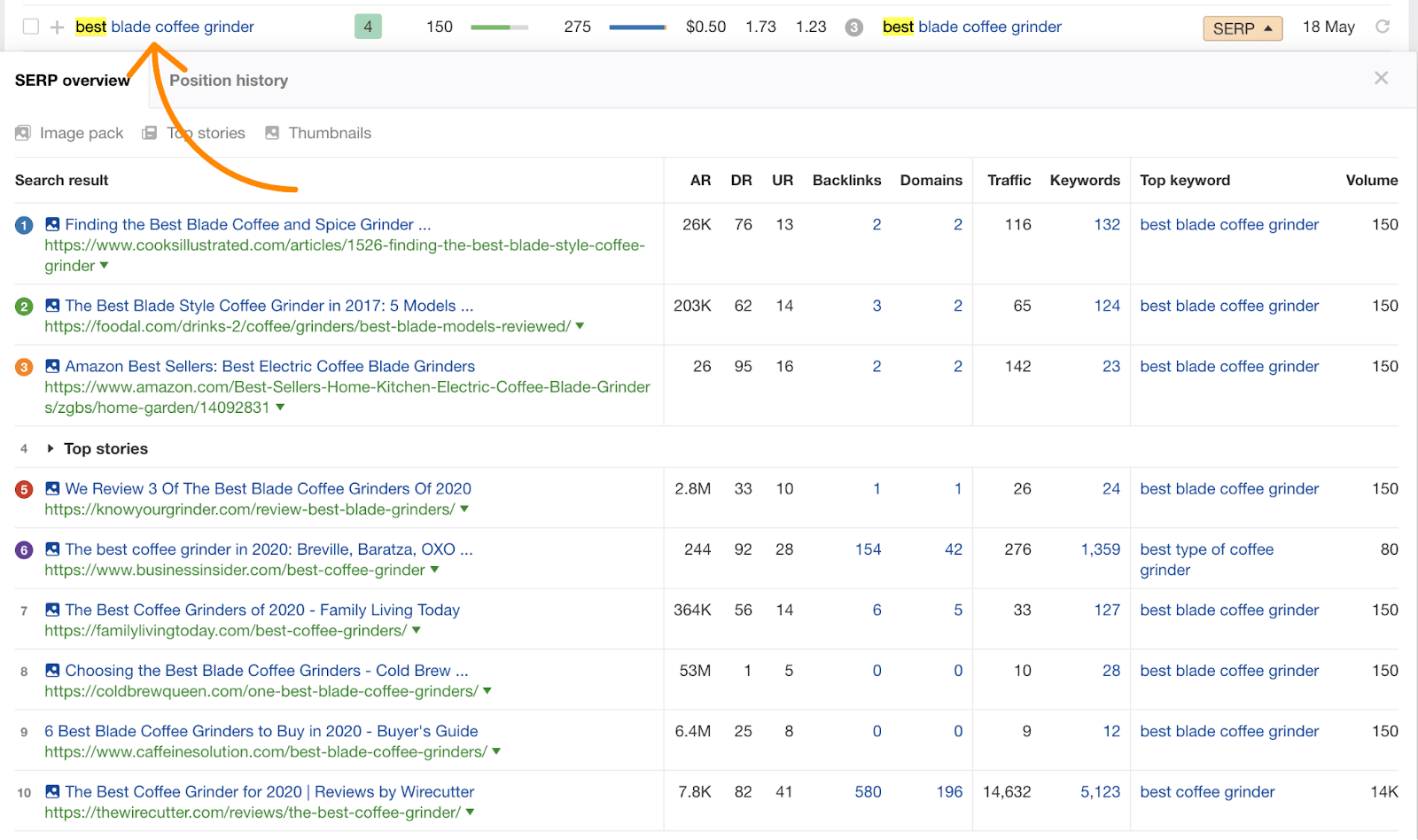Open the highlighted best blade coffee grinder keyword
The width and height of the screenshot is (1418, 840).
click(x=164, y=27)
